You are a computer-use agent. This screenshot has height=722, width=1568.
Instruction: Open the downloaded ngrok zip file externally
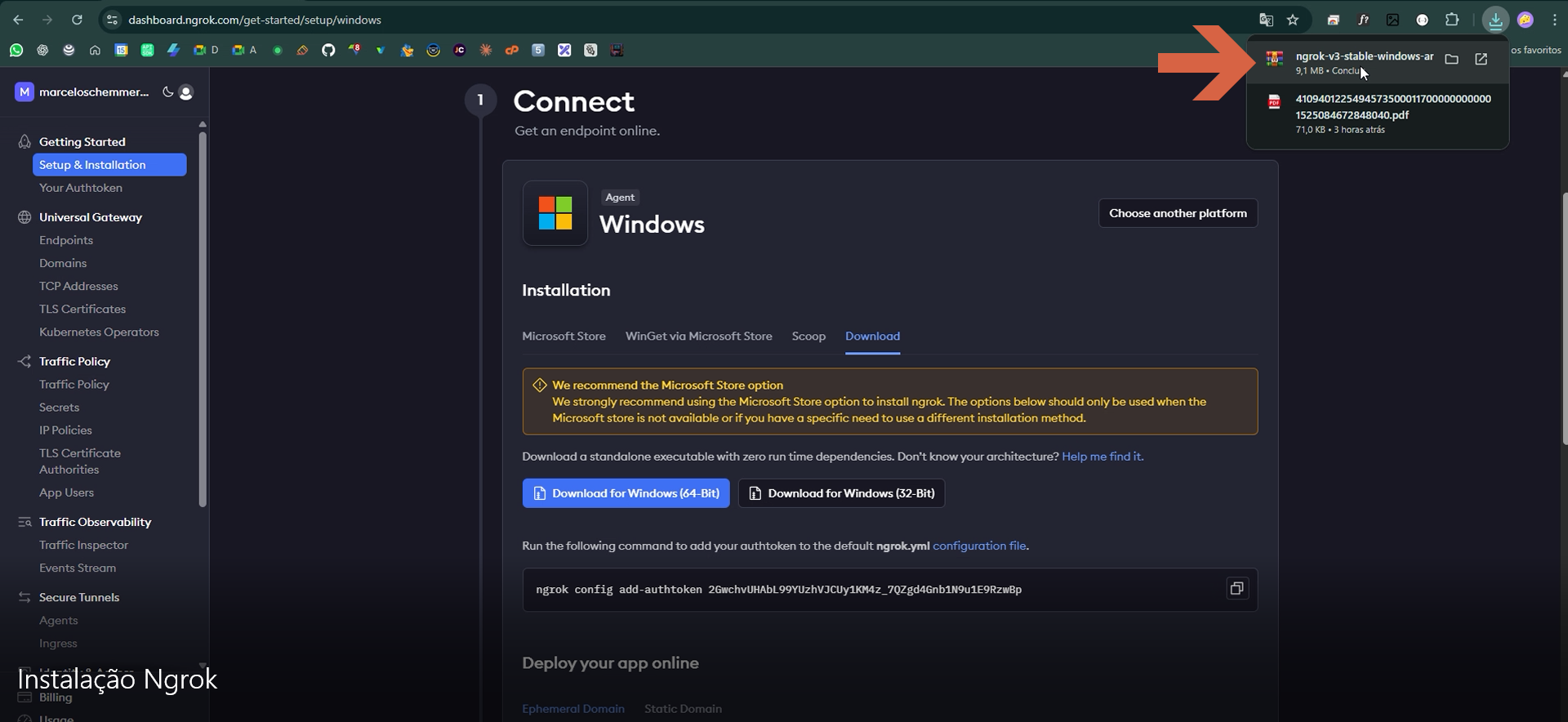tap(1481, 59)
